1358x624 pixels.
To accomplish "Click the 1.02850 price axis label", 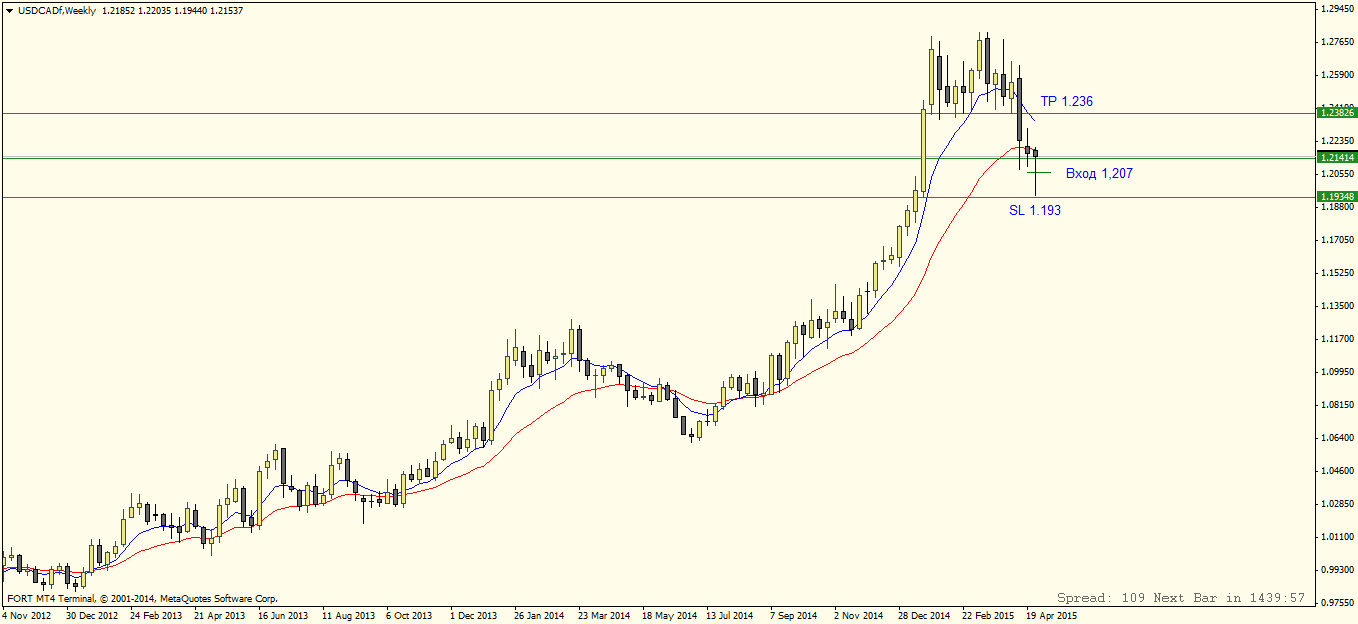I will coord(1339,504).
